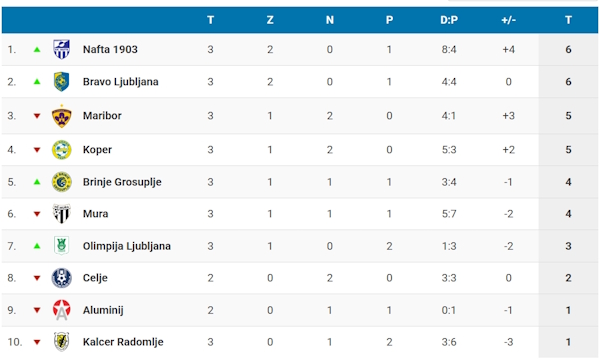The image size is (600, 361).
Task: Click the Brinje Grosuplje club crest
Action: click(x=61, y=182)
